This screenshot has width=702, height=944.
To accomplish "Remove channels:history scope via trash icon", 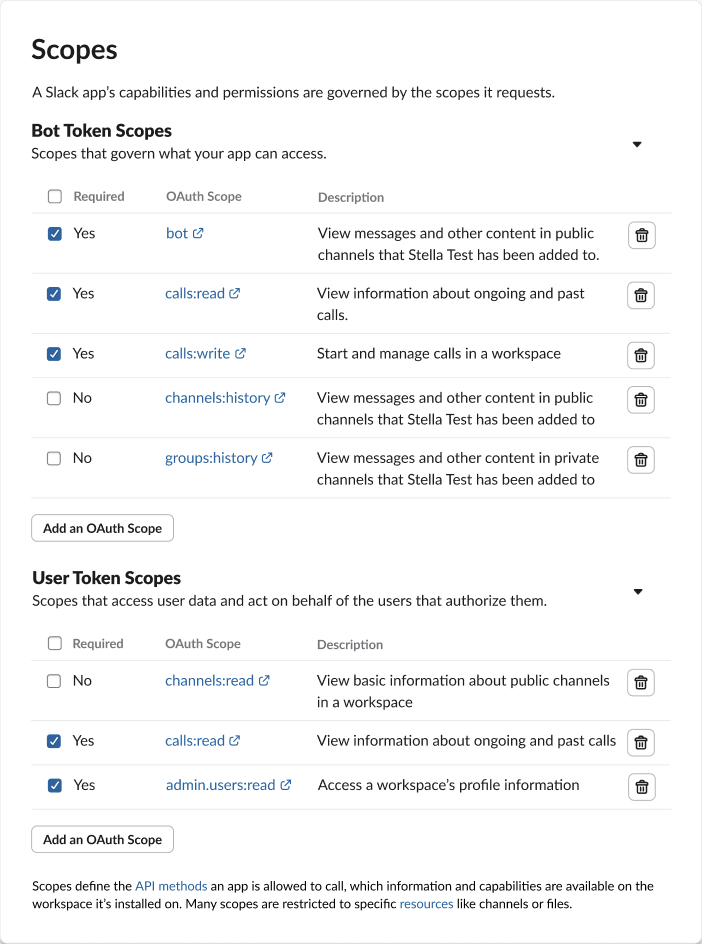I will point(642,399).
